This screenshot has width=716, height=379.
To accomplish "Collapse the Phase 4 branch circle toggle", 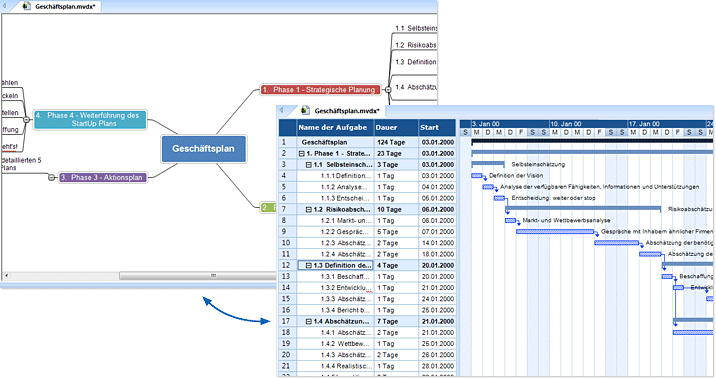I will pyautogui.click(x=26, y=120).
